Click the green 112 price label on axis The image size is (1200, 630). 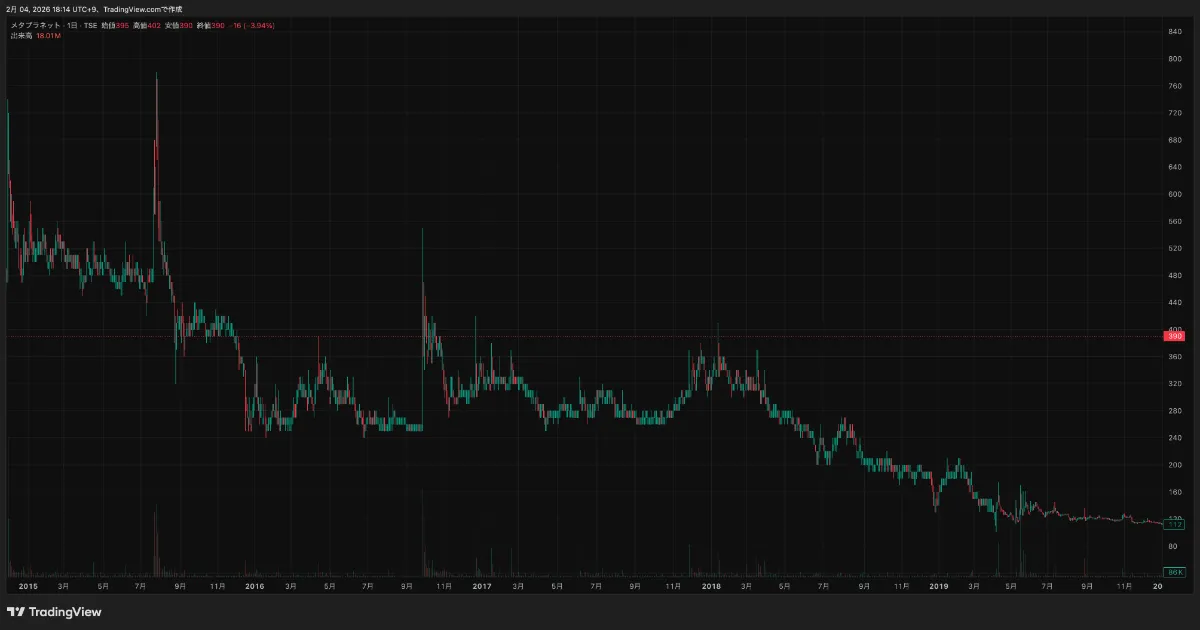[x=1175, y=524]
